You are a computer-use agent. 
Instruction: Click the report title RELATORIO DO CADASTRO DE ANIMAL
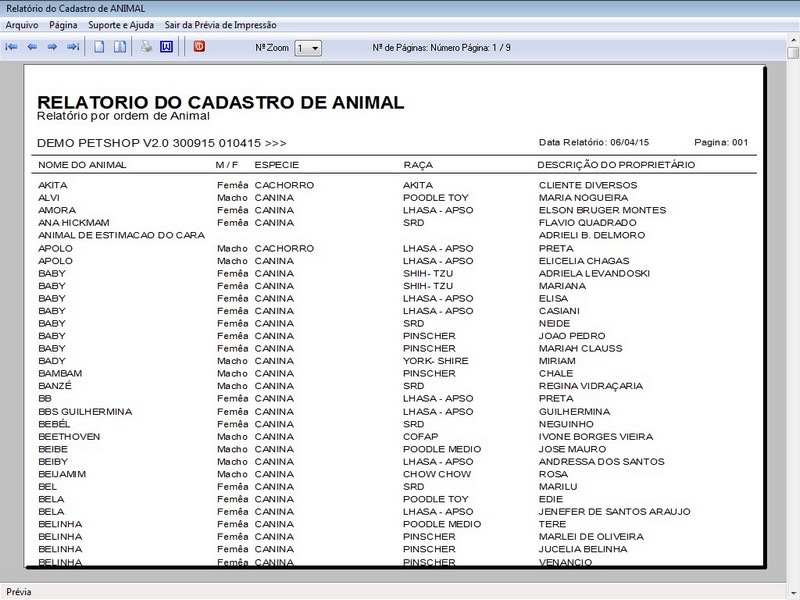click(x=220, y=102)
